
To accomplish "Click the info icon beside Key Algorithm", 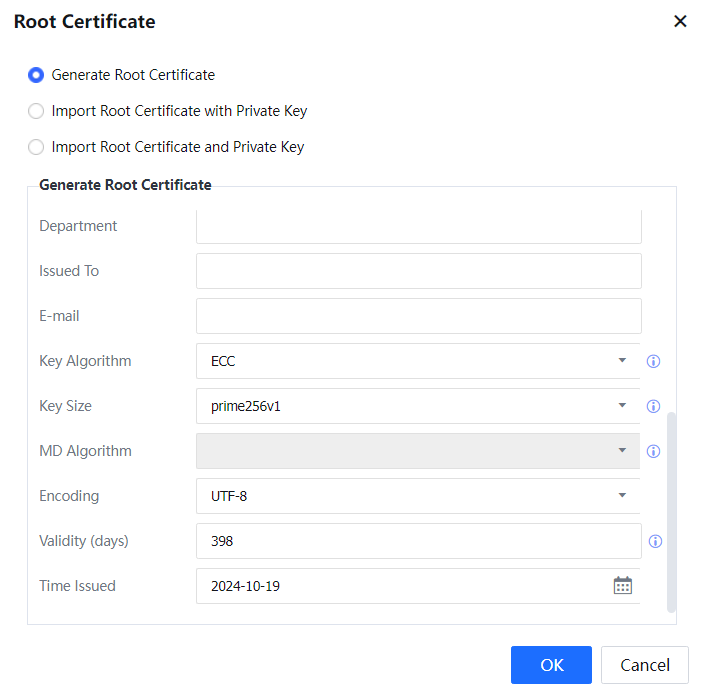I will [654, 361].
